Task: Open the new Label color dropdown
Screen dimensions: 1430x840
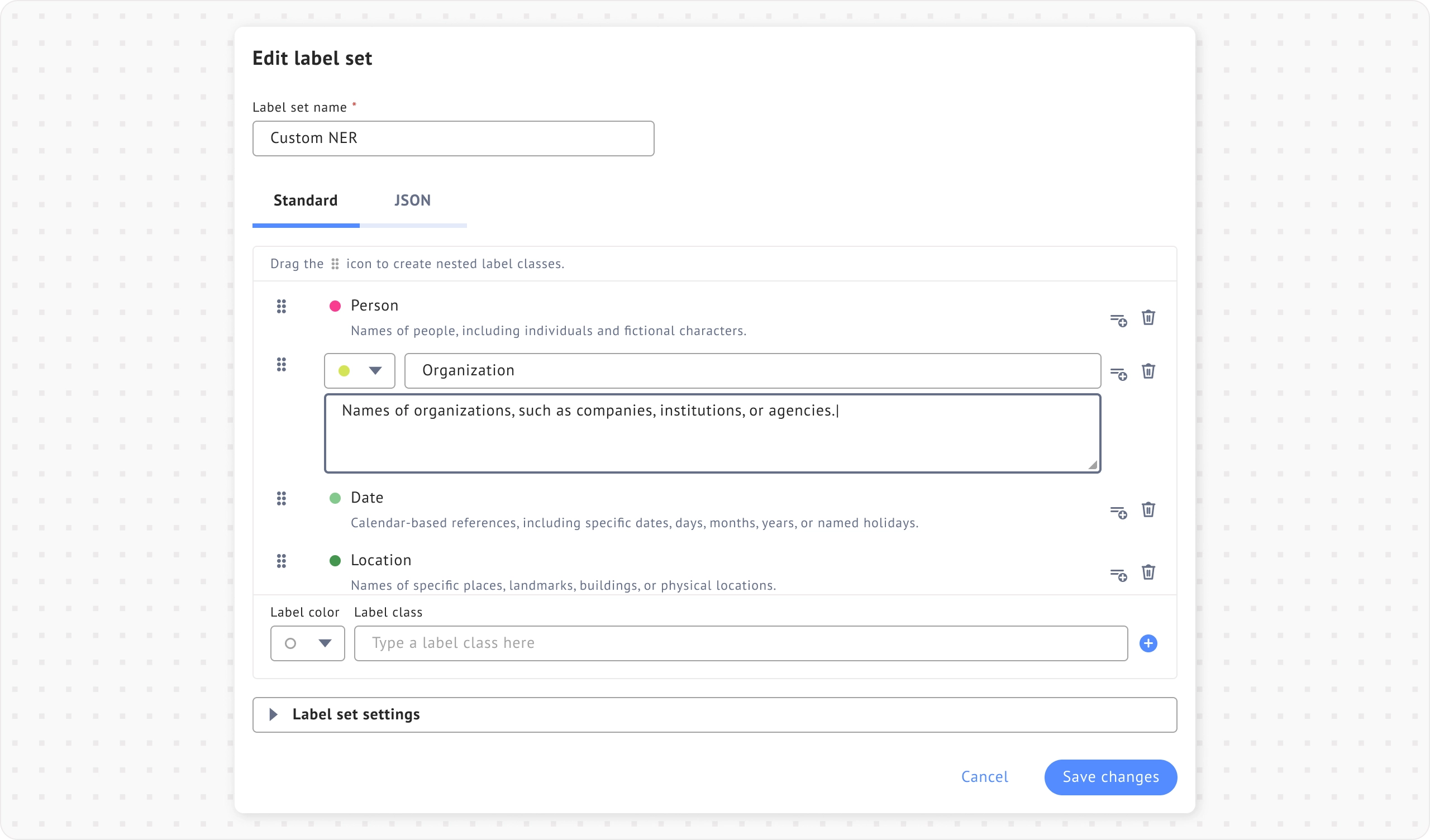Action: pos(307,643)
